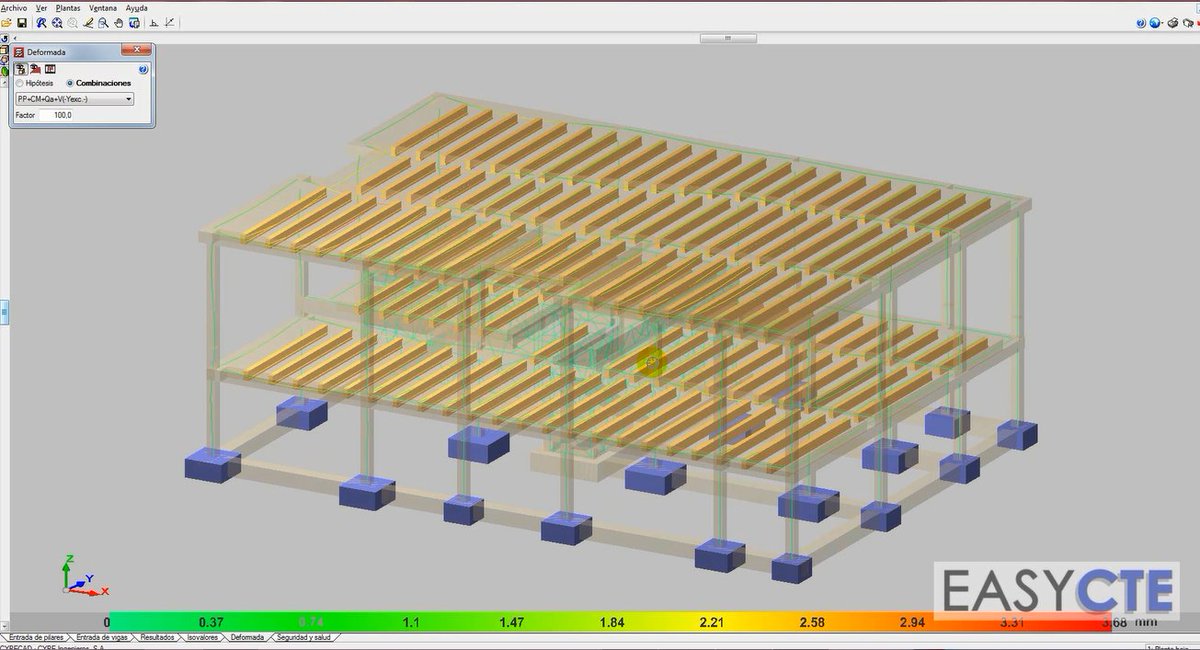This screenshot has width=1200, height=650.
Task: Switch to Entrada de pilares tab
Action: (36, 637)
